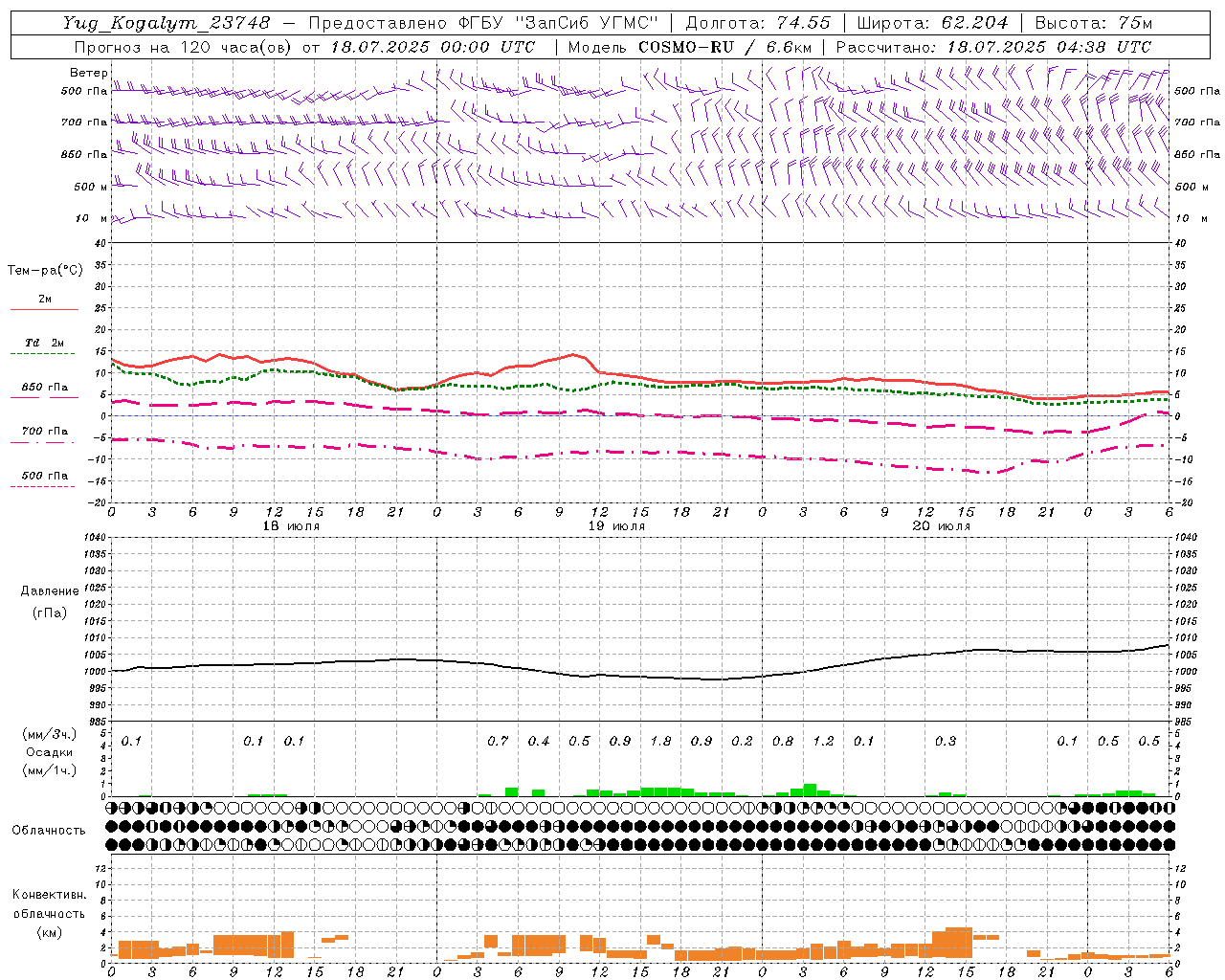Click the 20 июля date label
The width and height of the screenshot is (1225, 980).
[941, 526]
